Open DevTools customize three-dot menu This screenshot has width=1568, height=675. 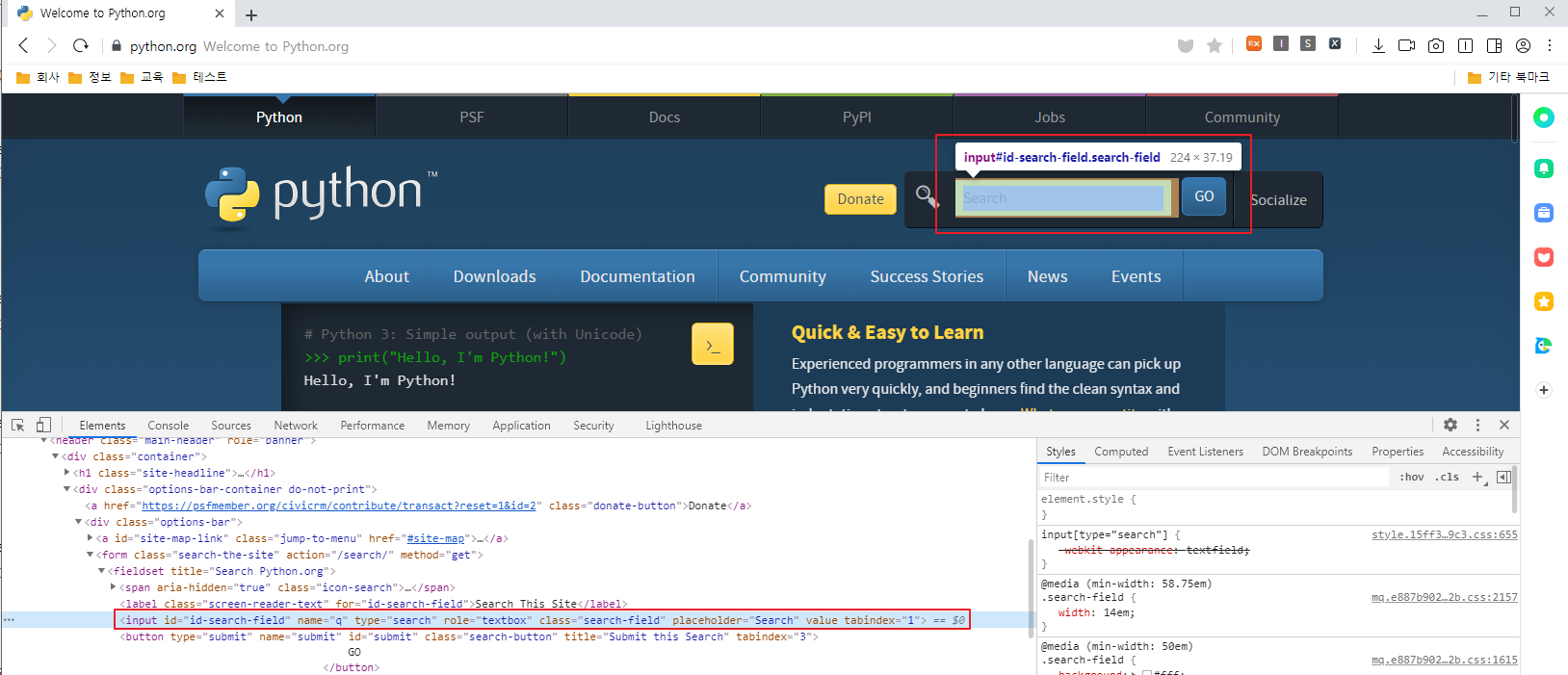(x=1477, y=425)
